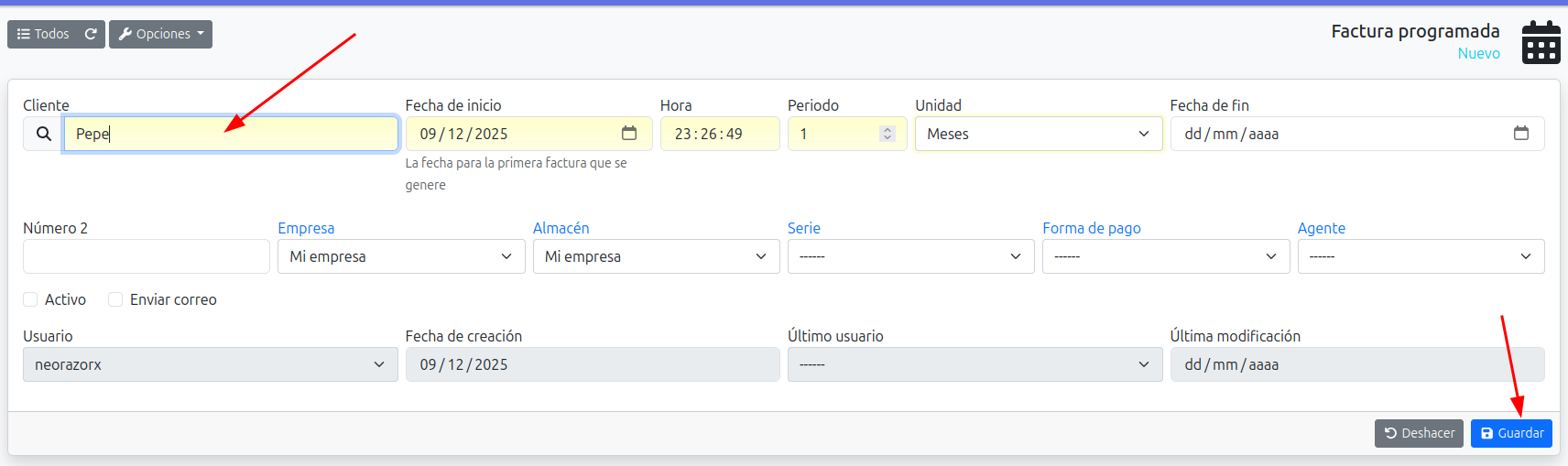Click the Cliente search magnifier icon
Viewport: 1568px width, 466px height.
coord(43,134)
